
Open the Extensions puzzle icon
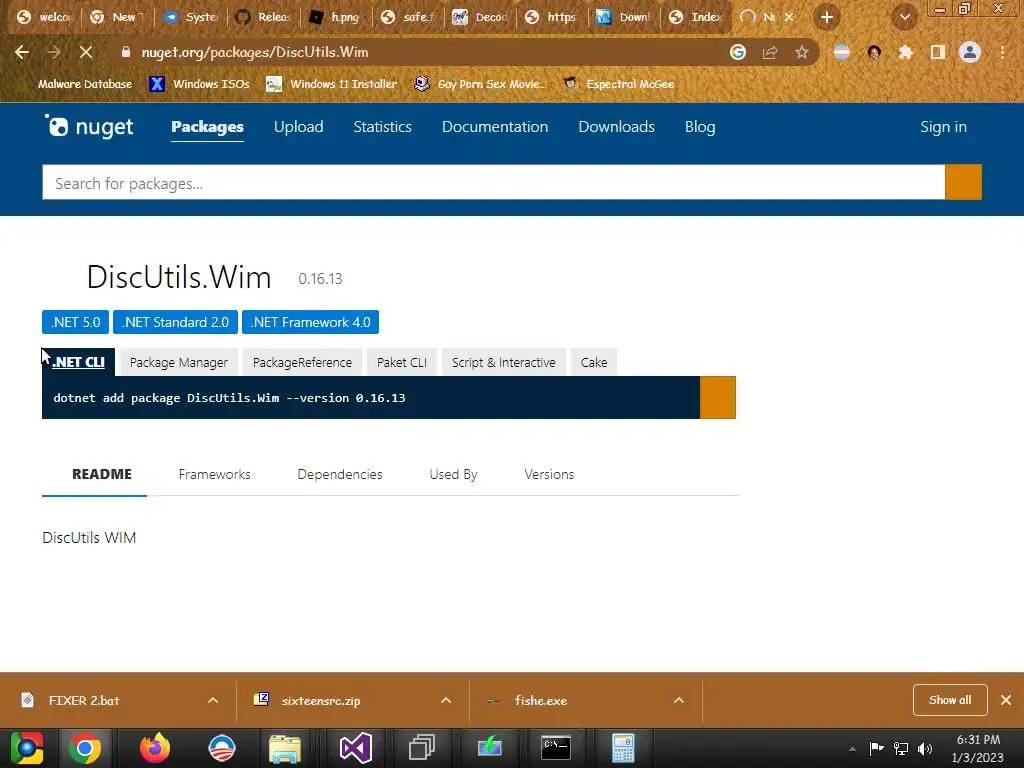(906, 52)
